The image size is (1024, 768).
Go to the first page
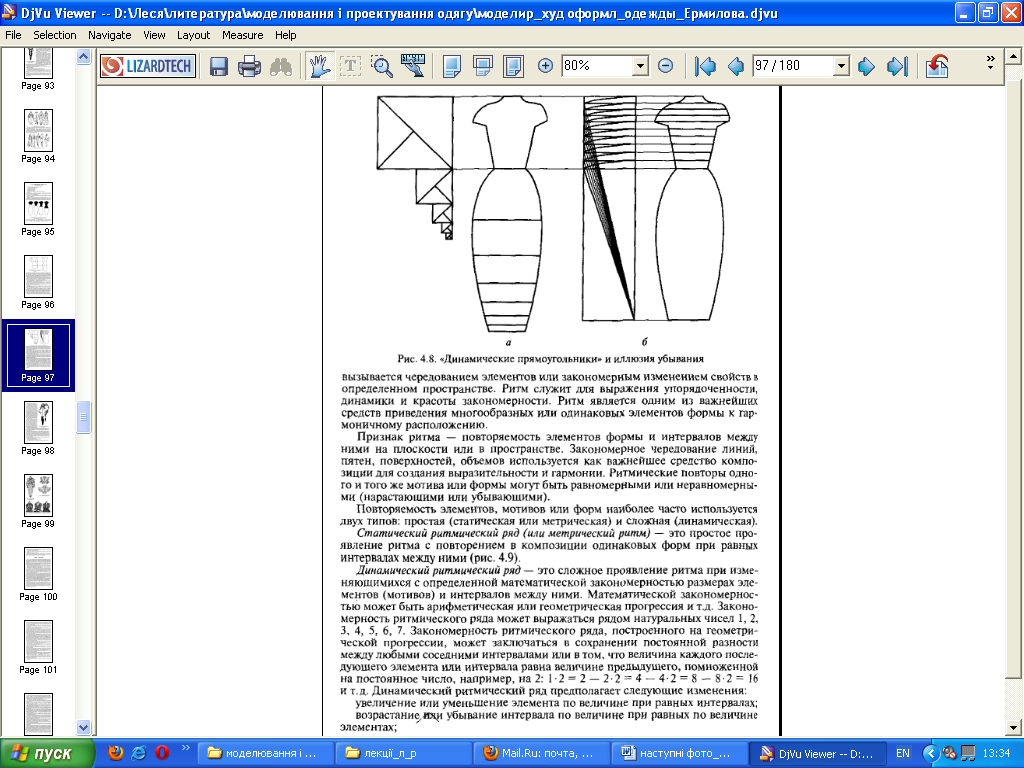tap(705, 66)
